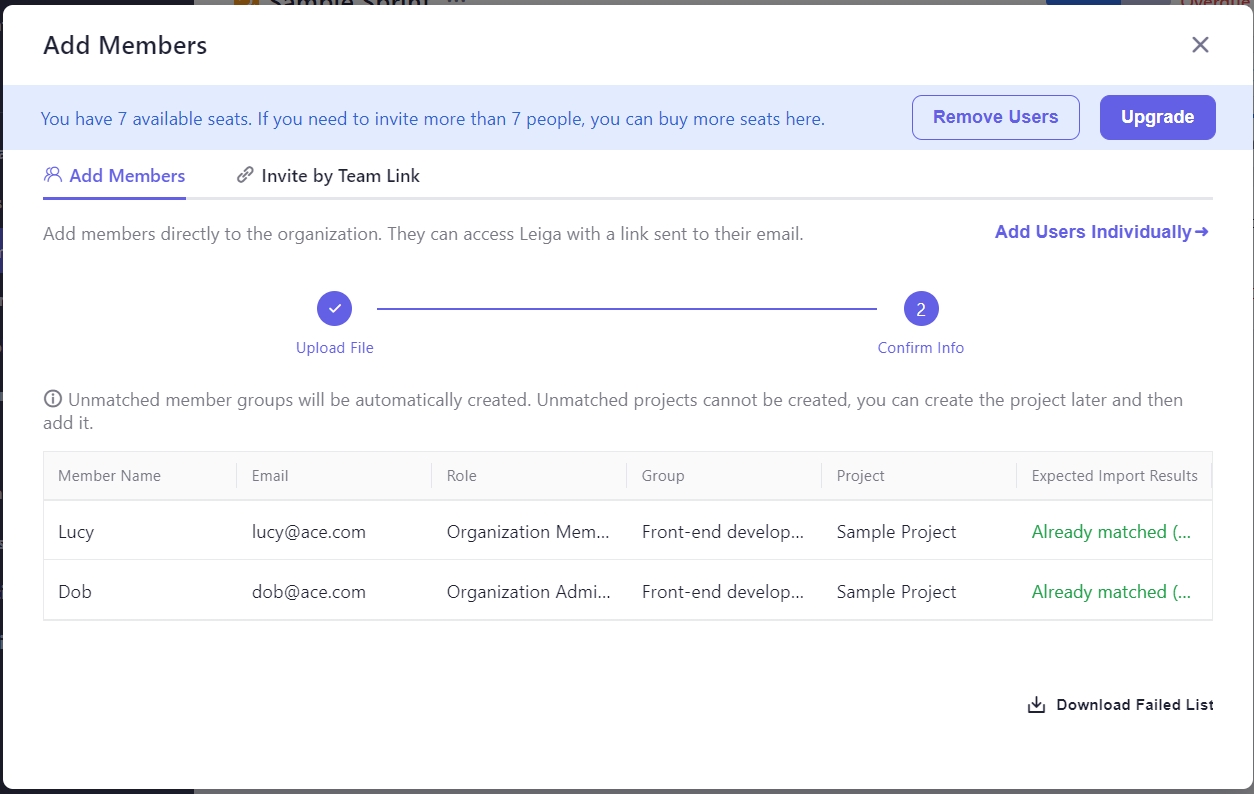Image resolution: width=1254 pixels, height=794 pixels.
Task: Click the Remove Users button
Action: (995, 117)
